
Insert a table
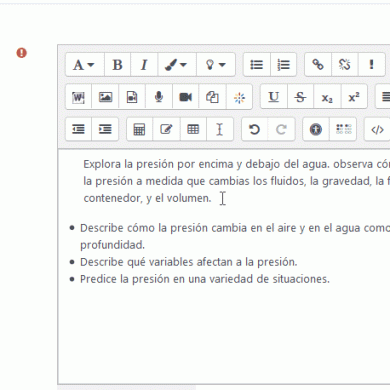(193, 129)
